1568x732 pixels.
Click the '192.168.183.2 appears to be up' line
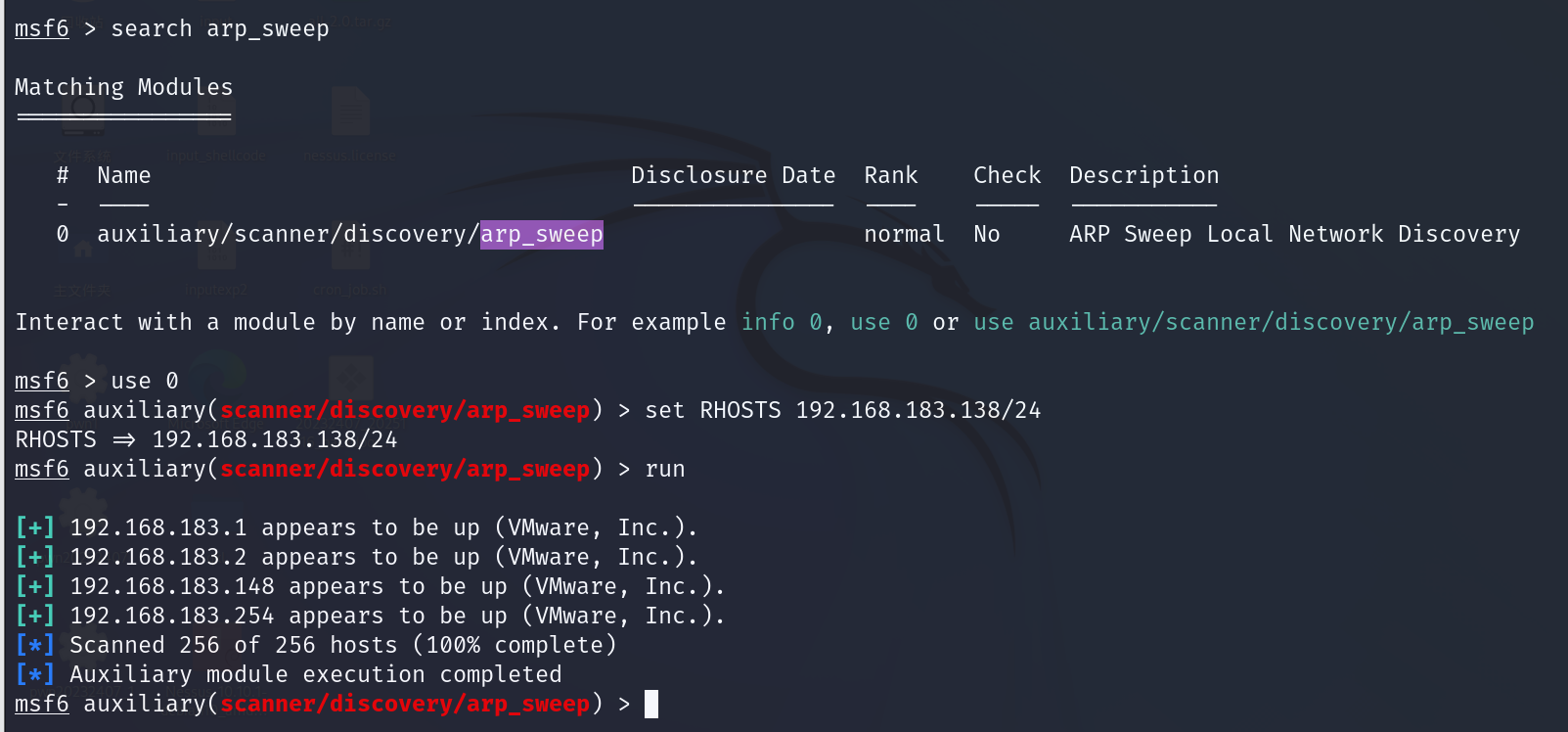pos(356,557)
